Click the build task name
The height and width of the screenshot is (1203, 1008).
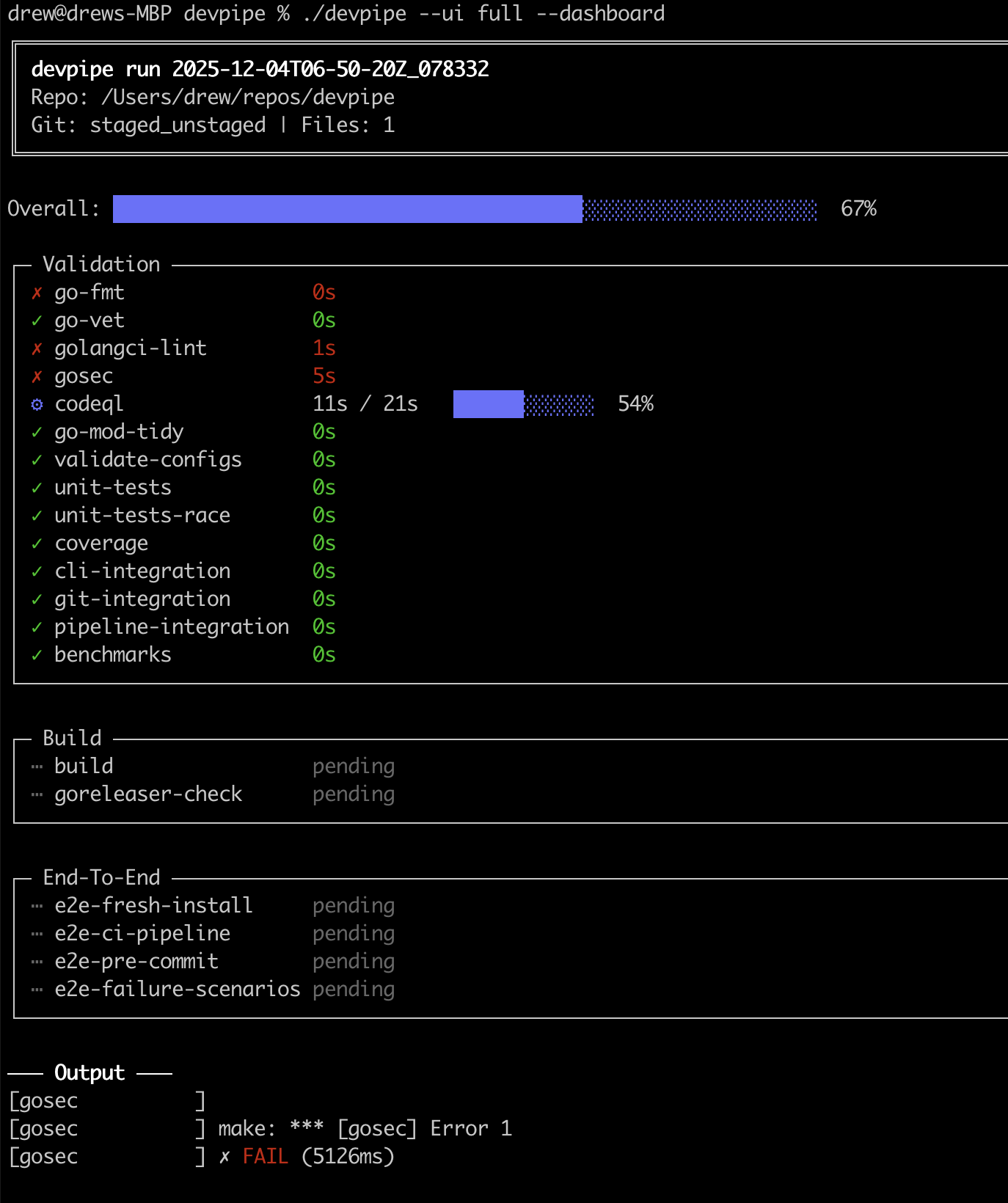pyautogui.click(x=84, y=767)
